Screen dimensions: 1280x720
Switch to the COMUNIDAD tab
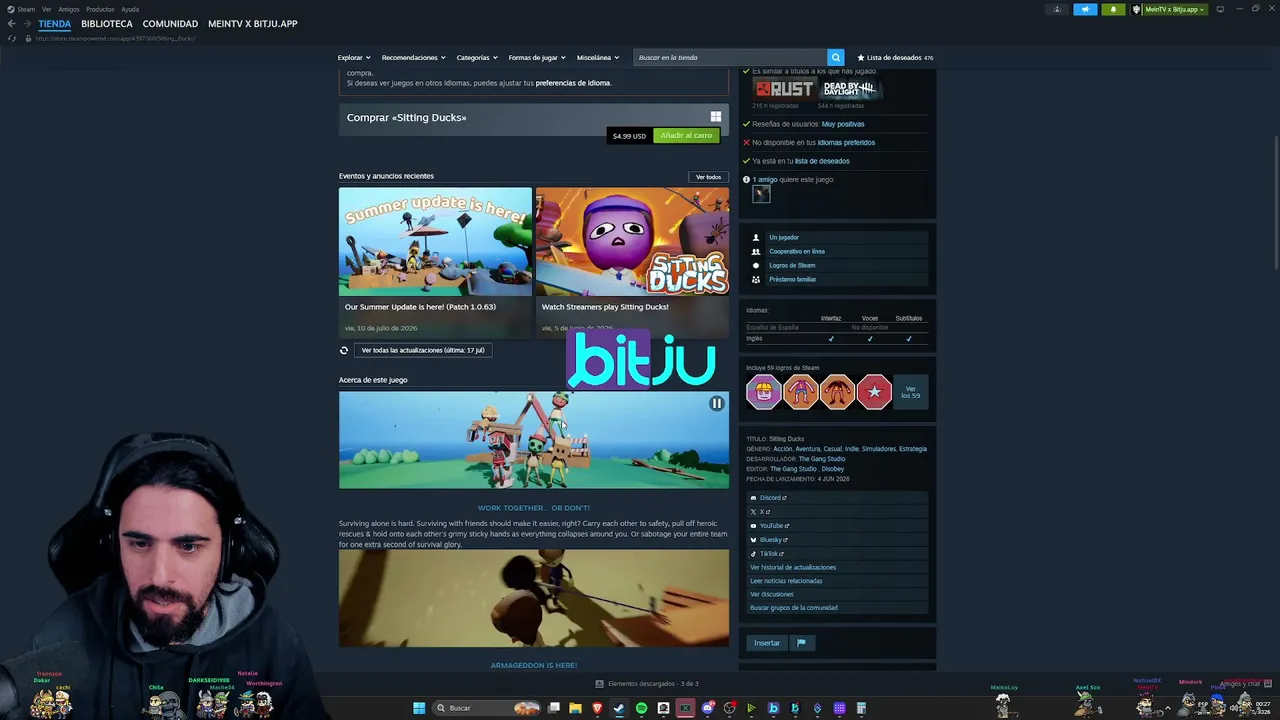pyautogui.click(x=170, y=23)
